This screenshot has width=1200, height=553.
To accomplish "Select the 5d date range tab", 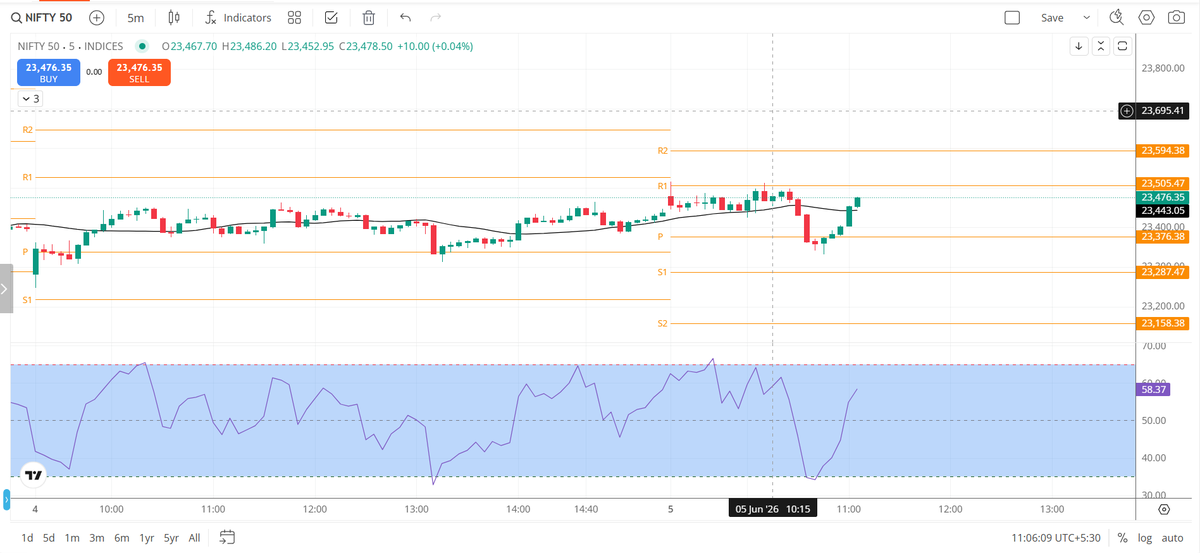I will (49, 537).
